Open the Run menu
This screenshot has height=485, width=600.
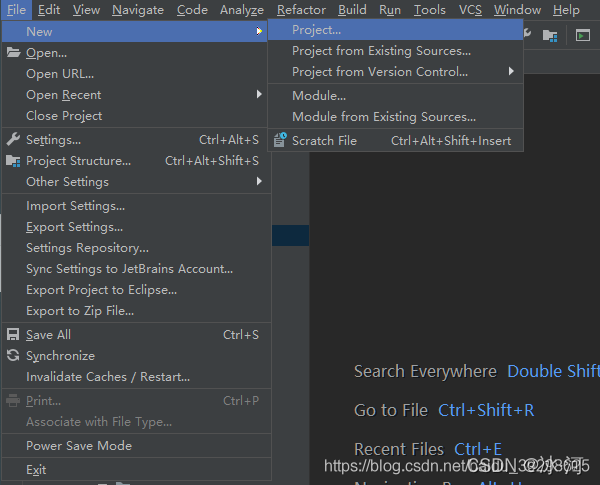click(390, 10)
